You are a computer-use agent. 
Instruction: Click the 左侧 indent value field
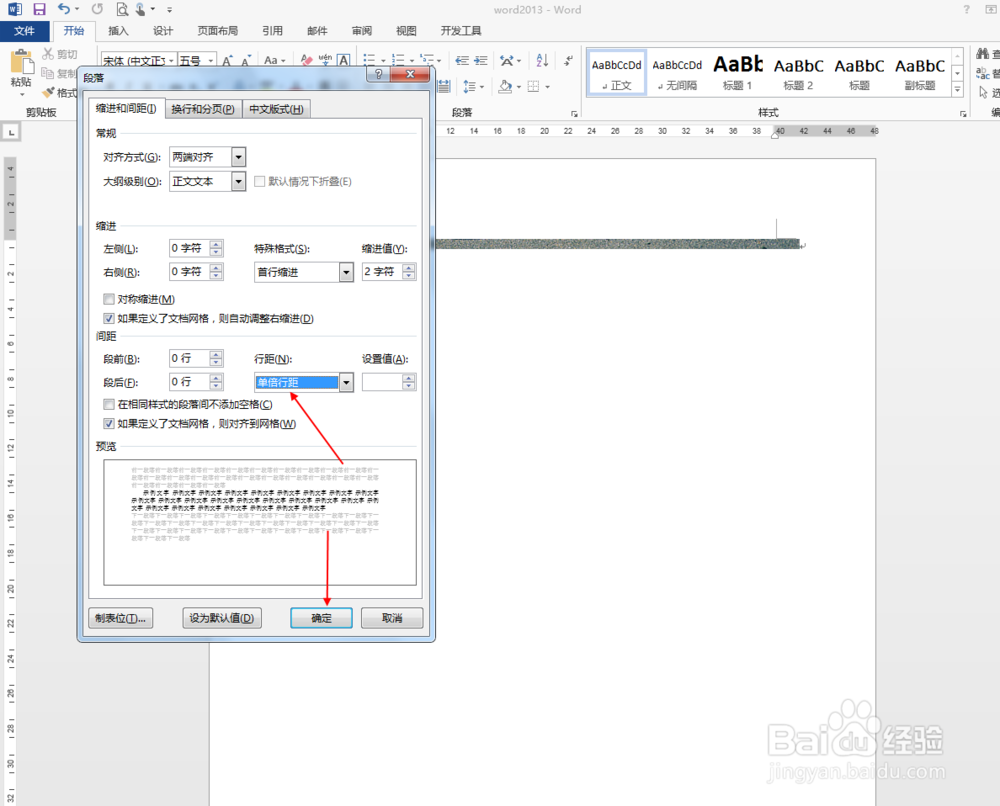(x=189, y=248)
